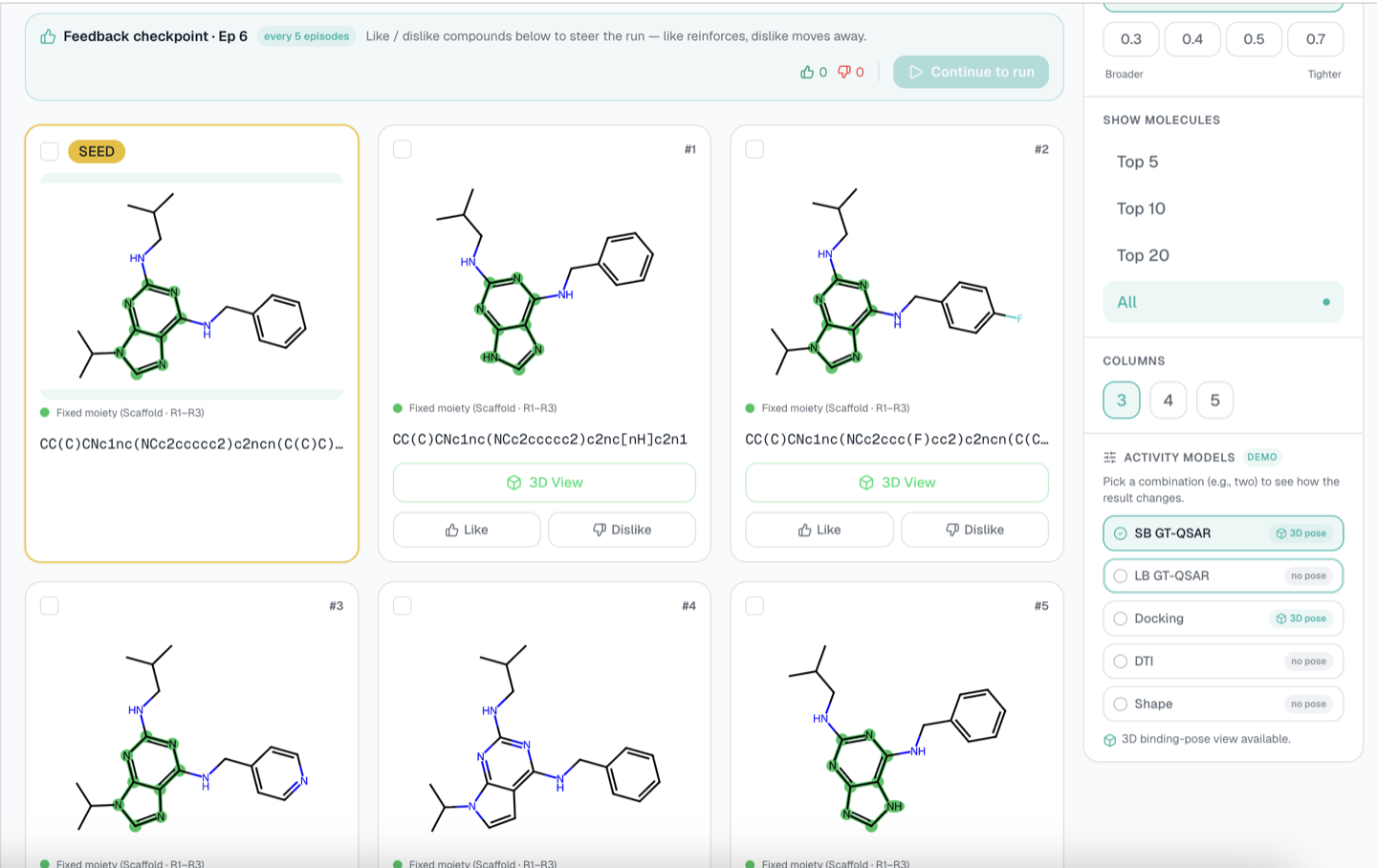1377x868 pixels.
Task: Tick the checkbox on molecule #5 card
Action: tap(754, 606)
